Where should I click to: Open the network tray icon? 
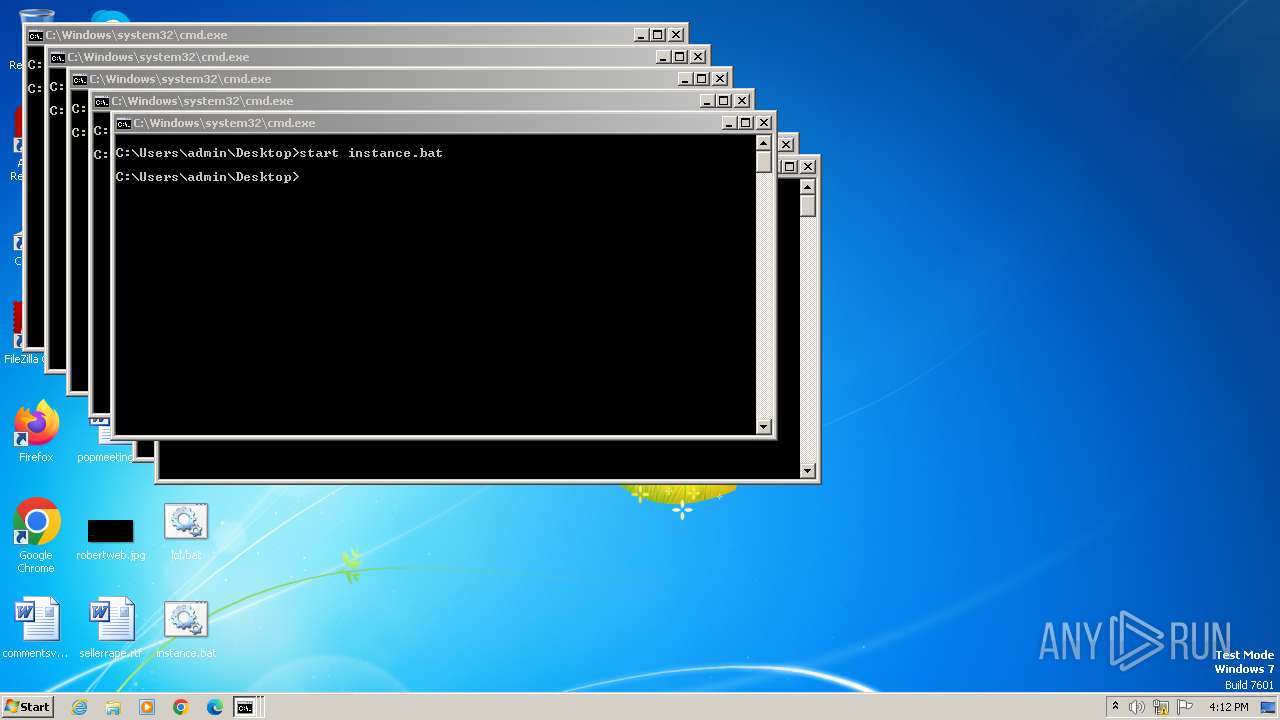pyautogui.click(x=1161, y=707)
